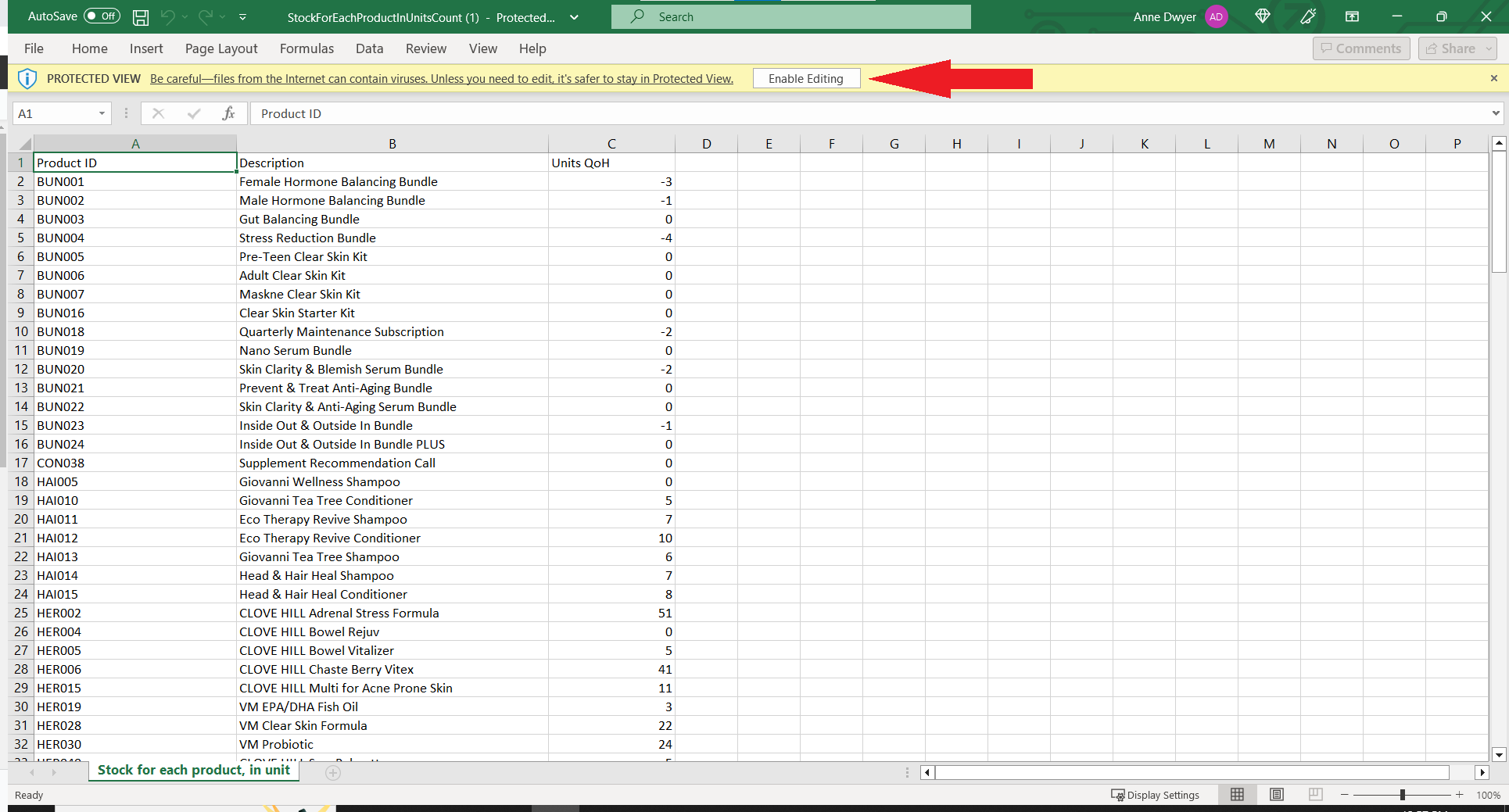Select cell with Female Hormone Balancing Bundle
1509x812 pixels.
click(x=392, y=181)
